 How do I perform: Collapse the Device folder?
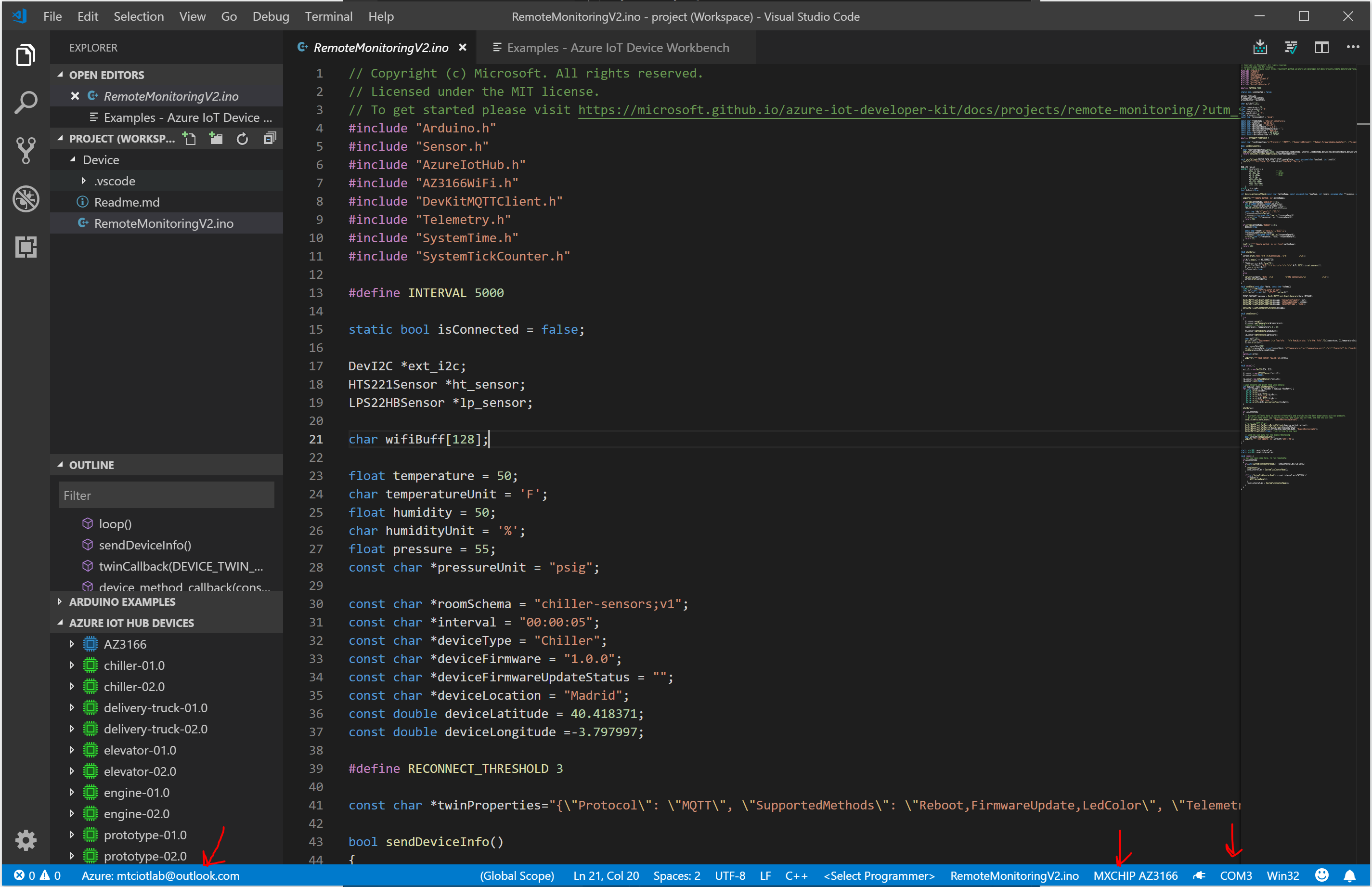pyautogui.click(x=73, y=159)
